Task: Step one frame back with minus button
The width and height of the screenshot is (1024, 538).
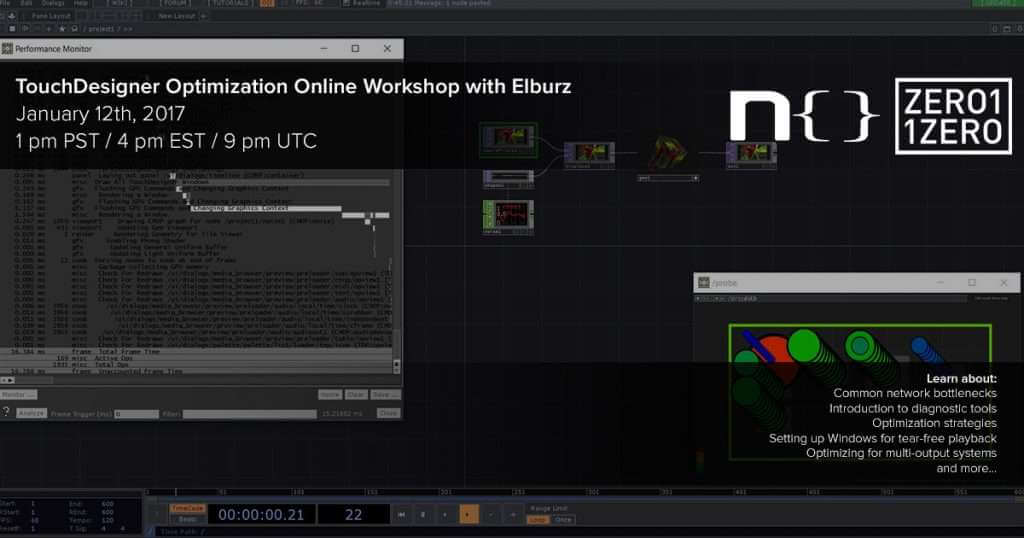Action: click(490, 514)
